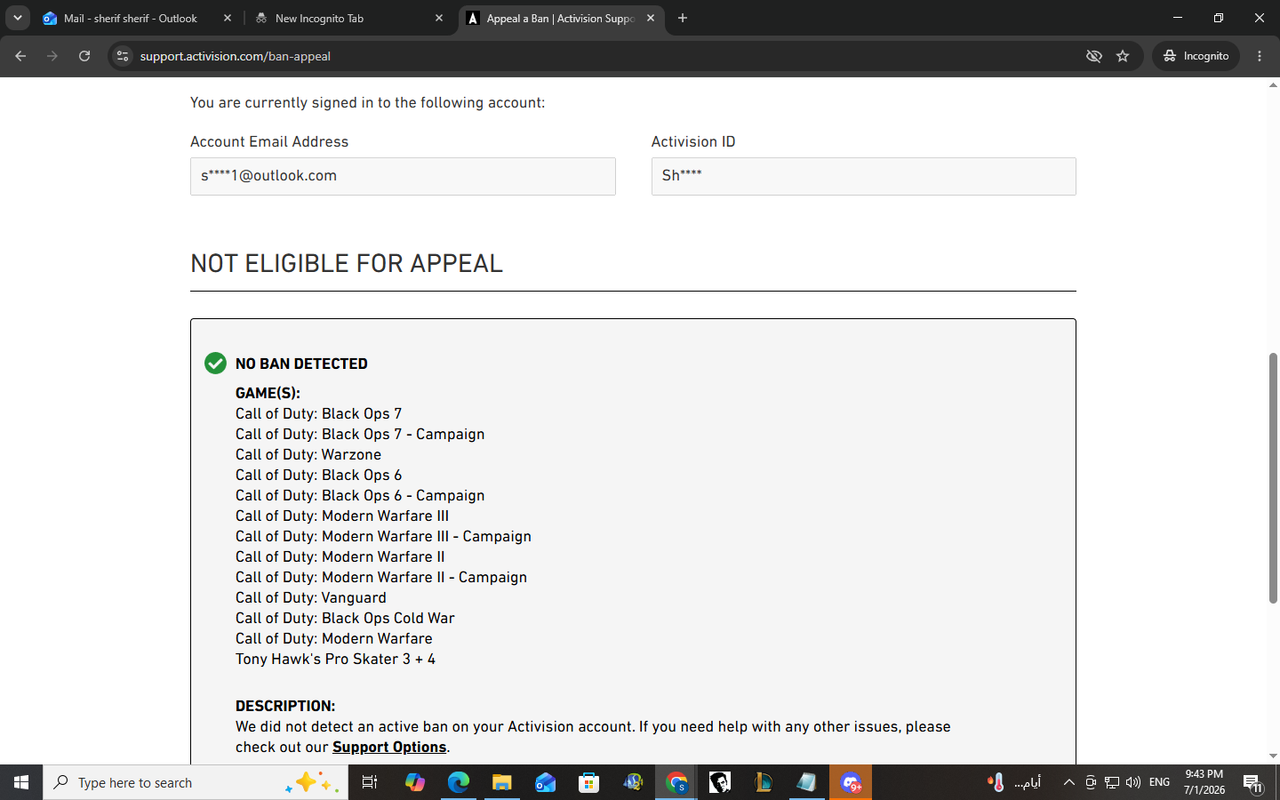Go back to the previous page
This screenshot has width=1280, height=800.
21,56
